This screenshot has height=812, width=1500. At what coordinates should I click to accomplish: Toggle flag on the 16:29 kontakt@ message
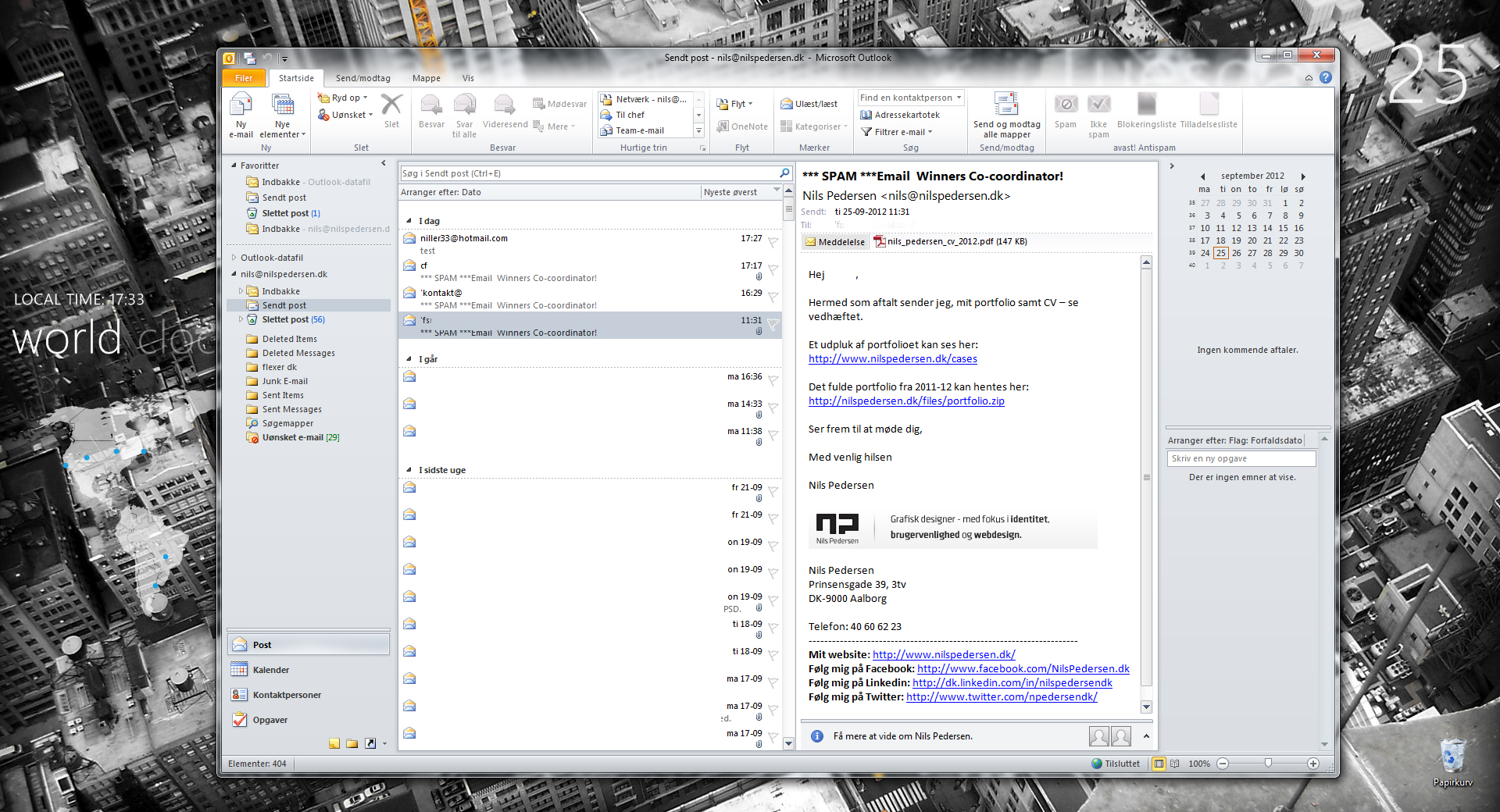[773, 297]
